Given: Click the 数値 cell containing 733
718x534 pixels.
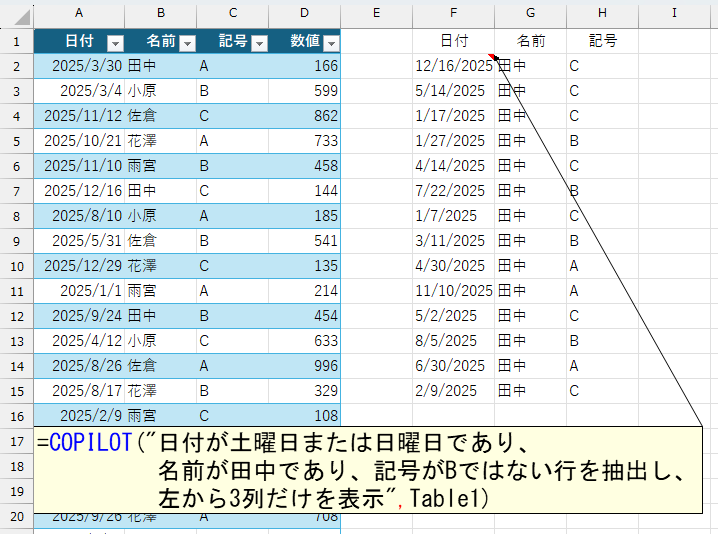Looking at the screenshot, I should [305, 141].
